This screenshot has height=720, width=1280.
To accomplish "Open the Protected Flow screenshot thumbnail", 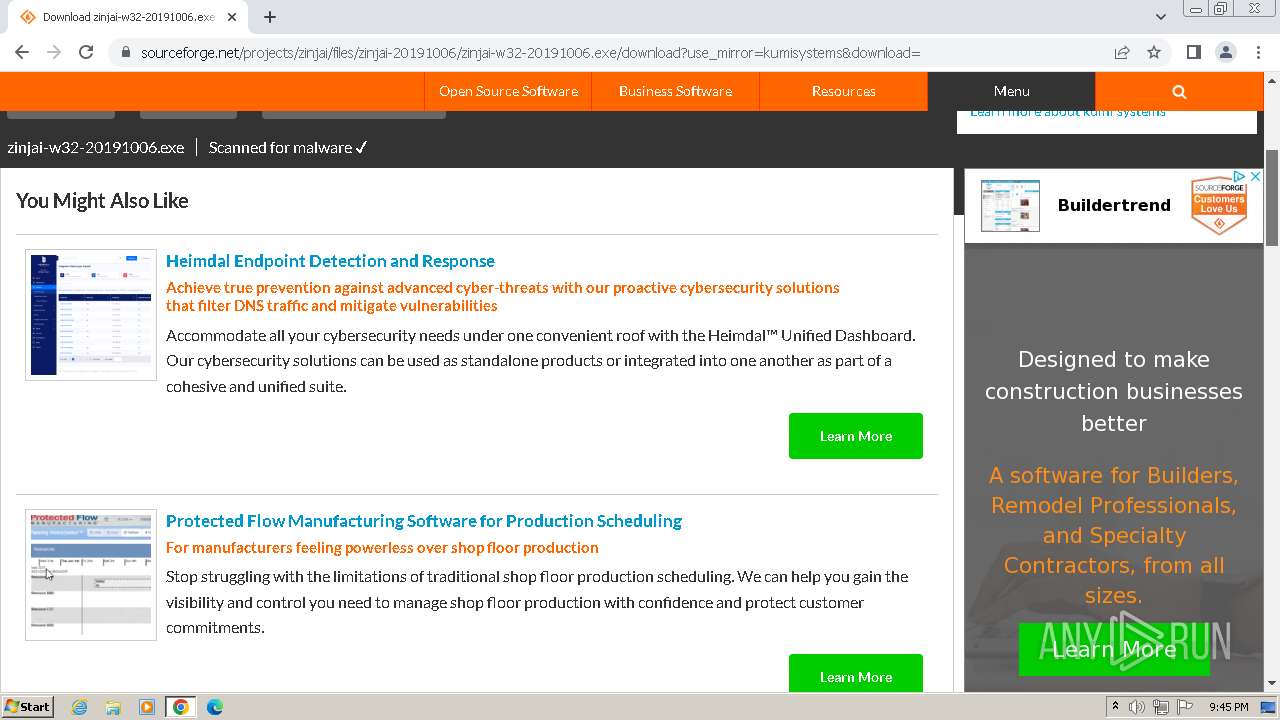I will point(91,575).
